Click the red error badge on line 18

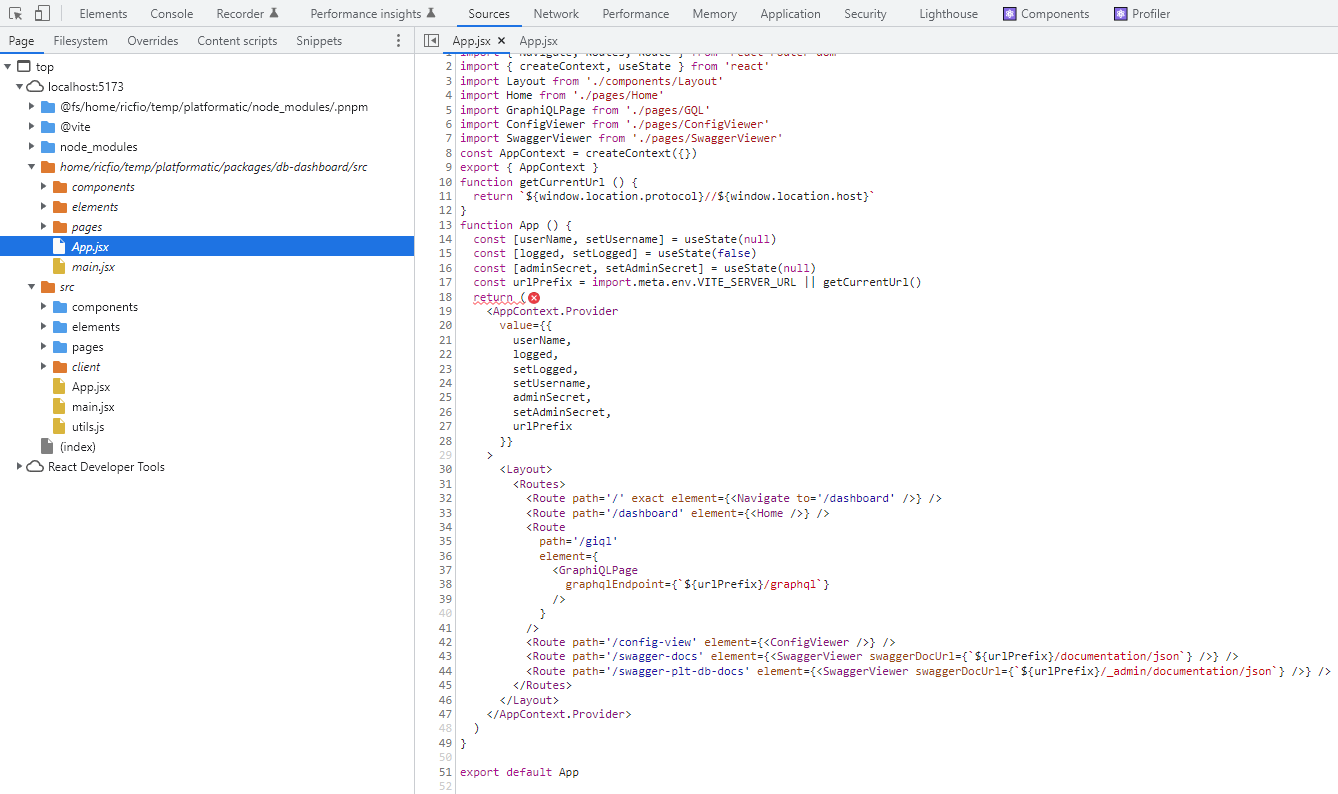click(533, 297)
